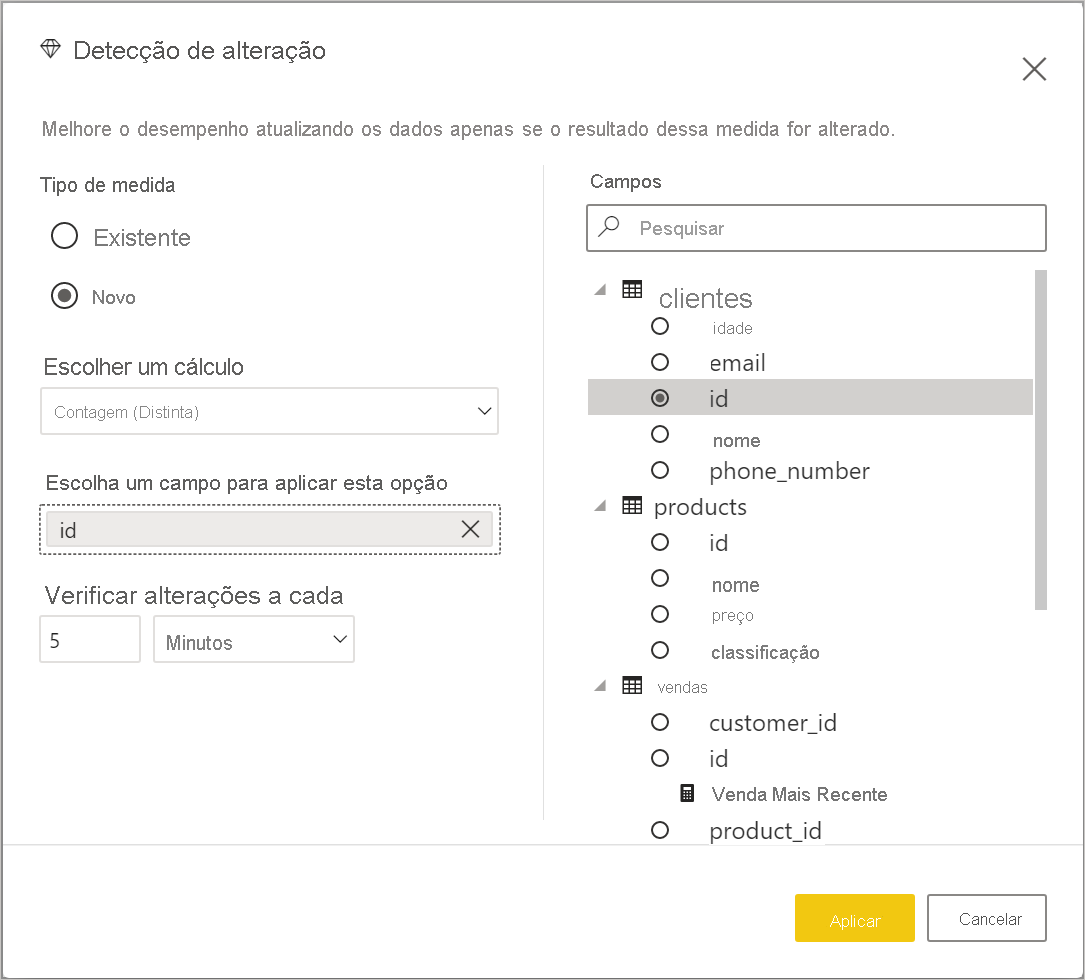Select the phone_number field radio

click(x=660, y=469)
